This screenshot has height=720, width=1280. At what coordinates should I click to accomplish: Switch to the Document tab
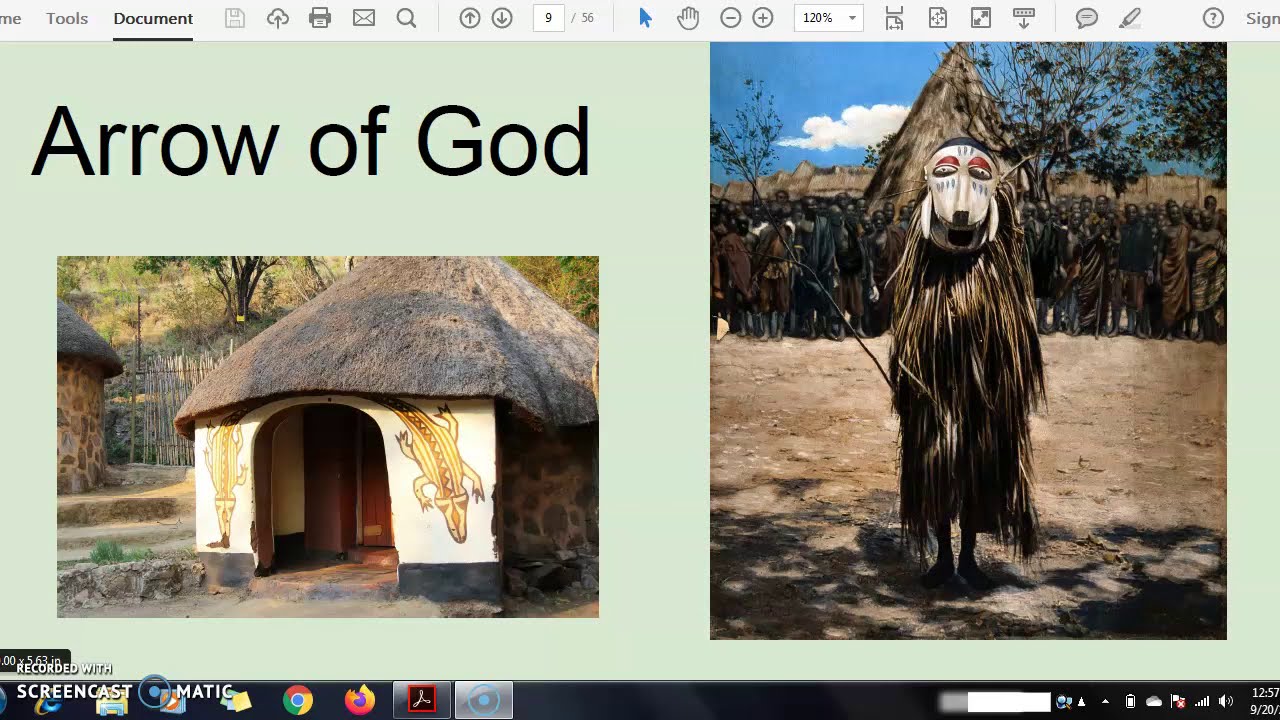click(x=153, y=18)
